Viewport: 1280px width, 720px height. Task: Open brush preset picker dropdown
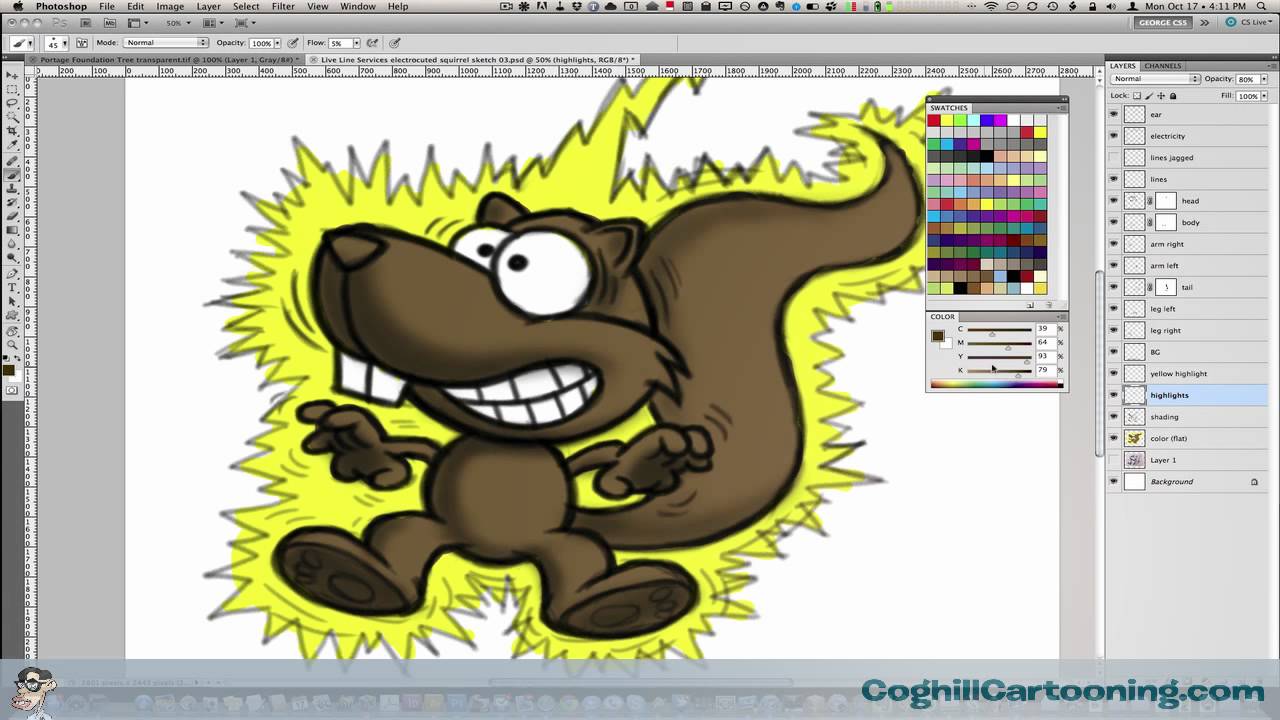tap(64, 43)
